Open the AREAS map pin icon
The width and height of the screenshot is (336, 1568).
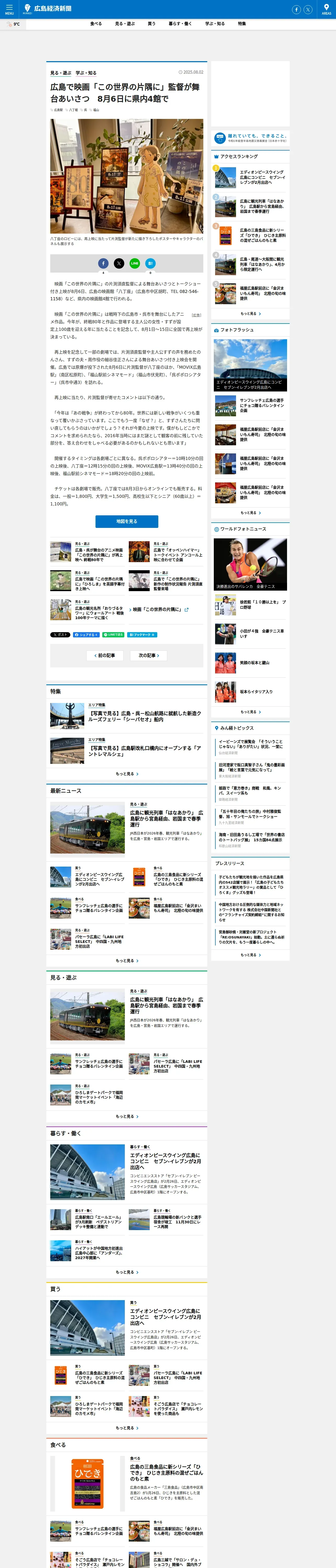[x=326, y=9]
